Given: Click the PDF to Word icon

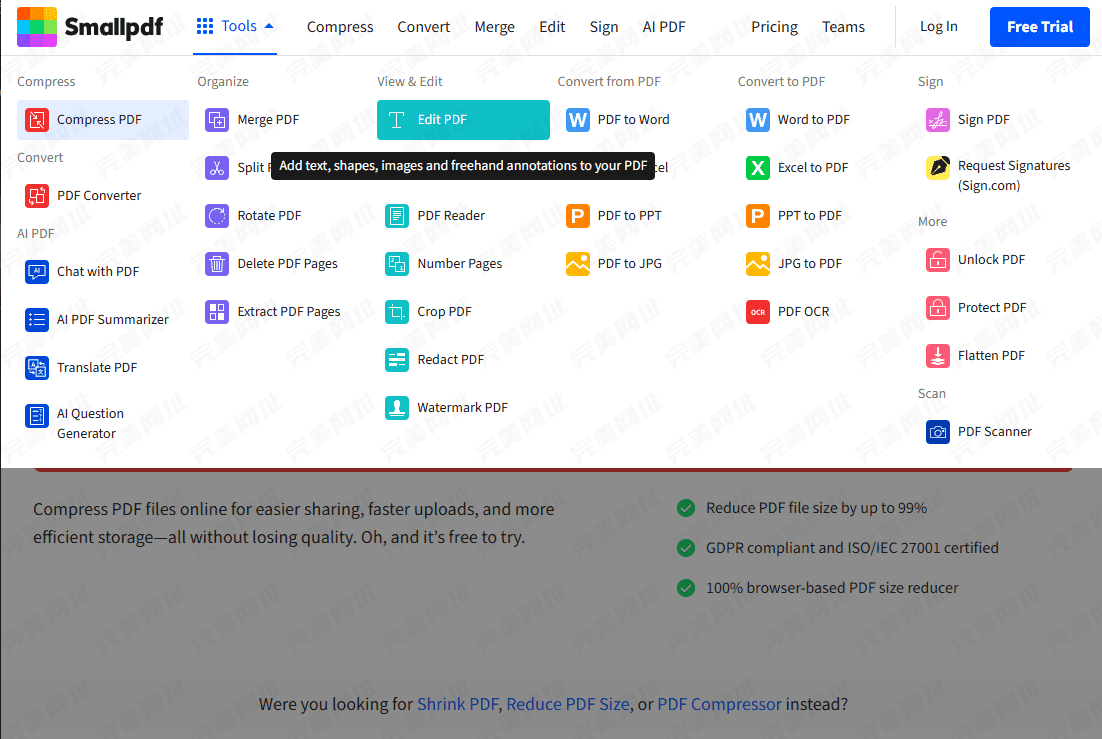Looking at the screenshot, I should [x=578, y=120].
